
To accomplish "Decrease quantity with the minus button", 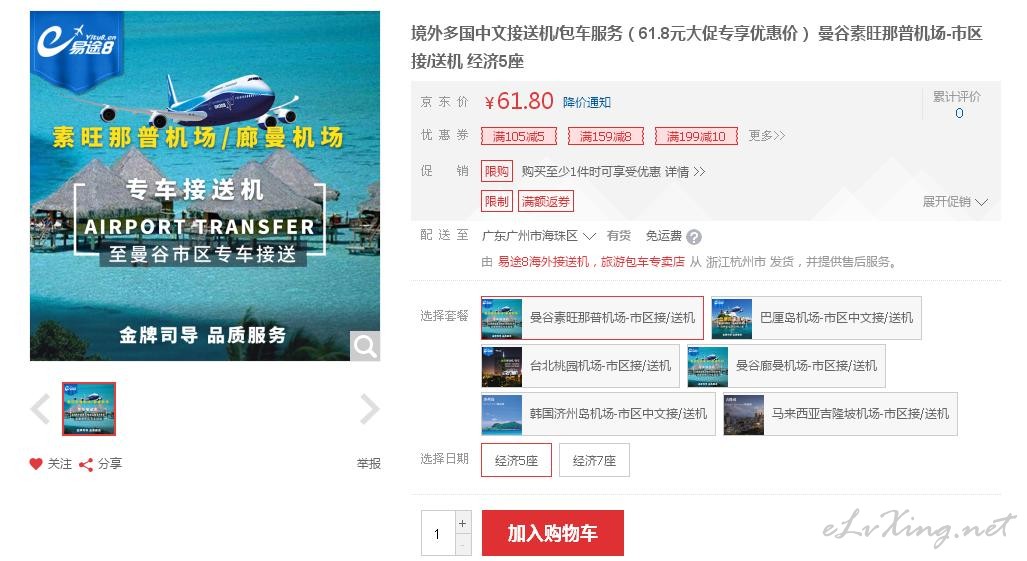I will [462, 545].
